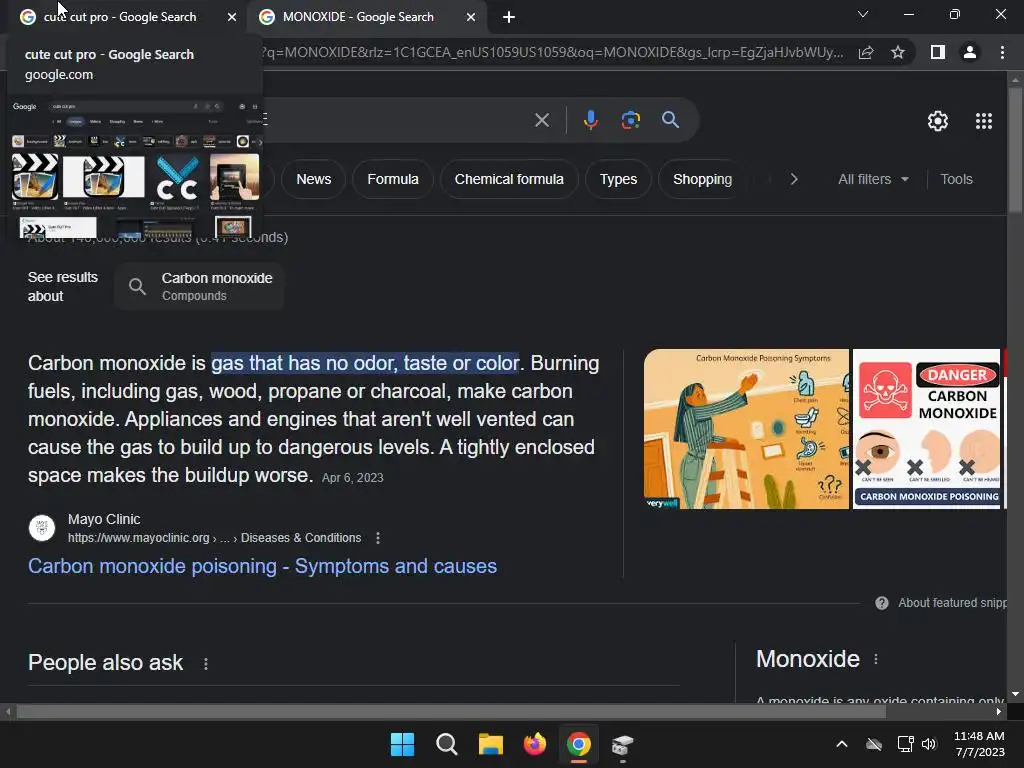Click the horizontal page scrollbar thumb
The height and width of the screenshot is (768, 1024).
[x=451, y=711]
